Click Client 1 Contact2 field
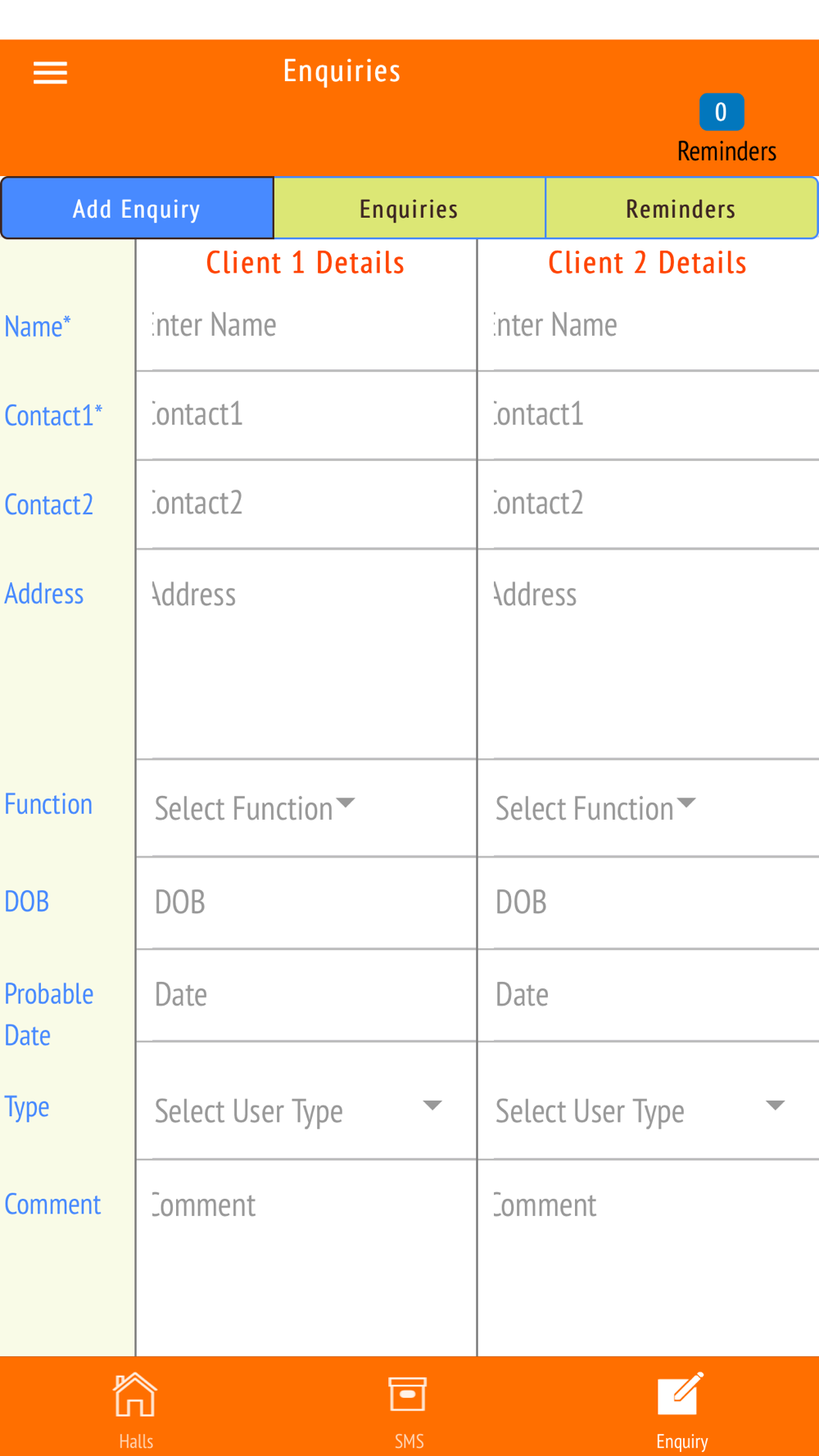819x1456 pixels. [x=306, y=504]
